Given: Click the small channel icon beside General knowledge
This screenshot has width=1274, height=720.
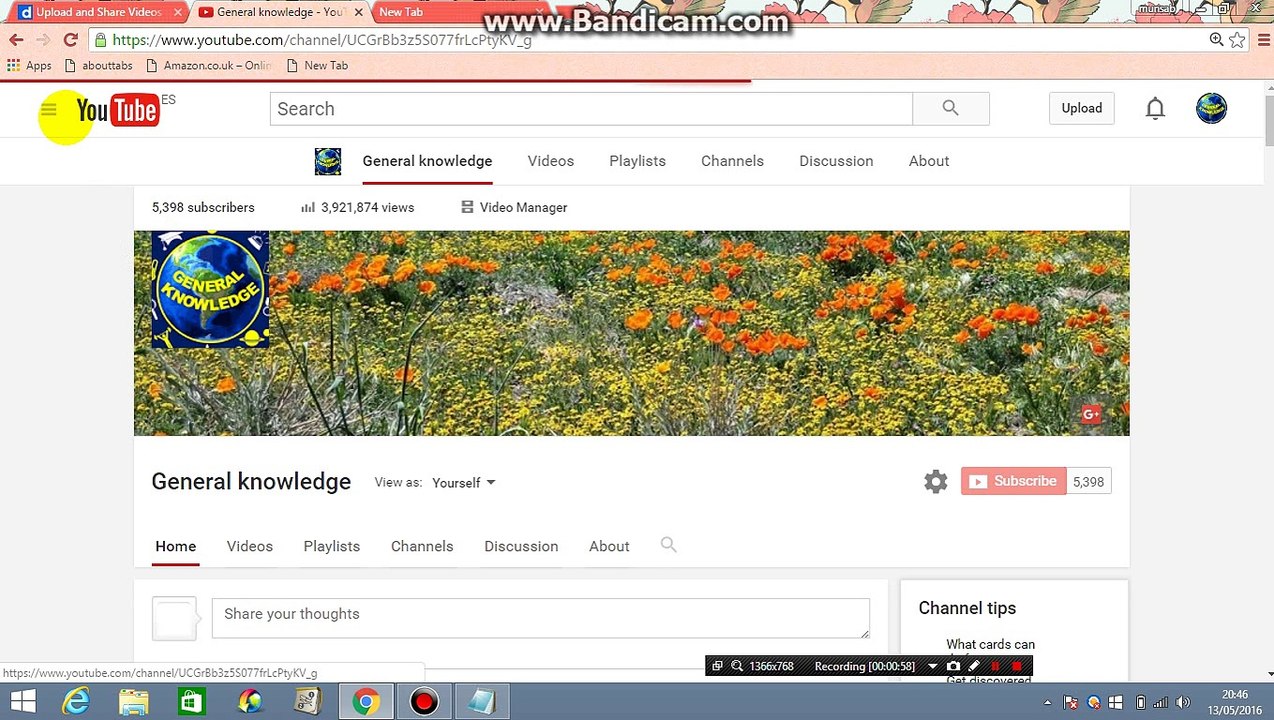Looking at the screenshot, I should coord(328,161).
